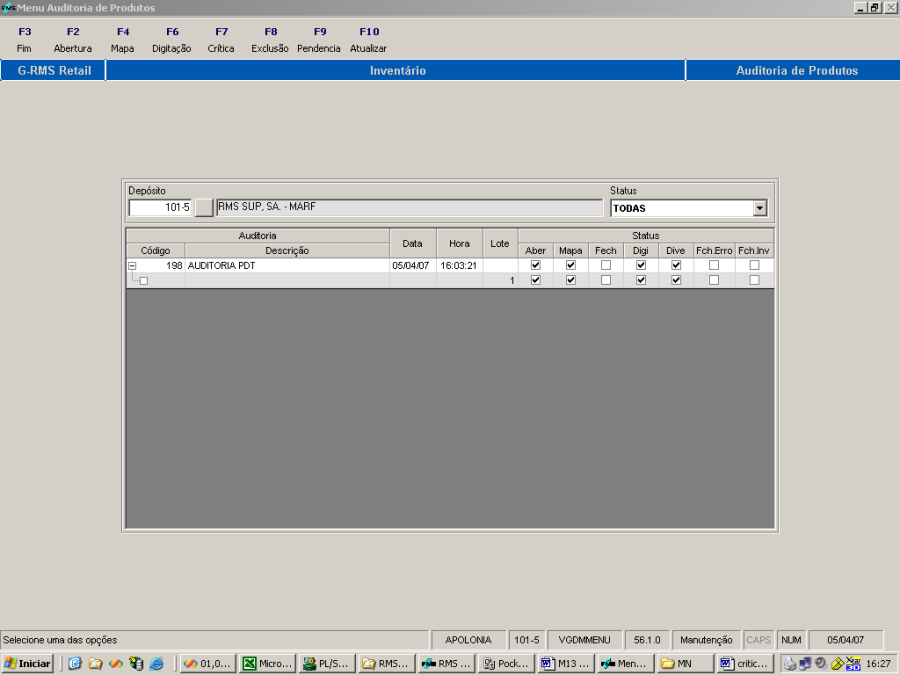This screenshot has width=900, height=675.
Task: Click the Depósito lookup button
Action: (204, 207)
